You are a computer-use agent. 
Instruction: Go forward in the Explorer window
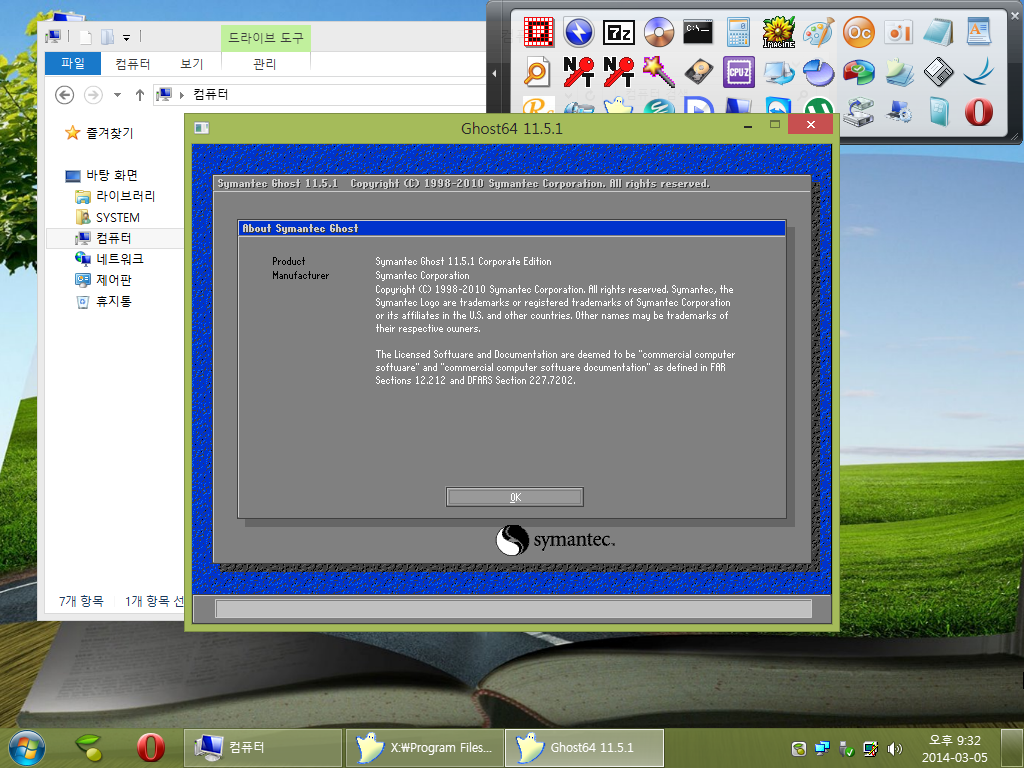tap(93, 95)
